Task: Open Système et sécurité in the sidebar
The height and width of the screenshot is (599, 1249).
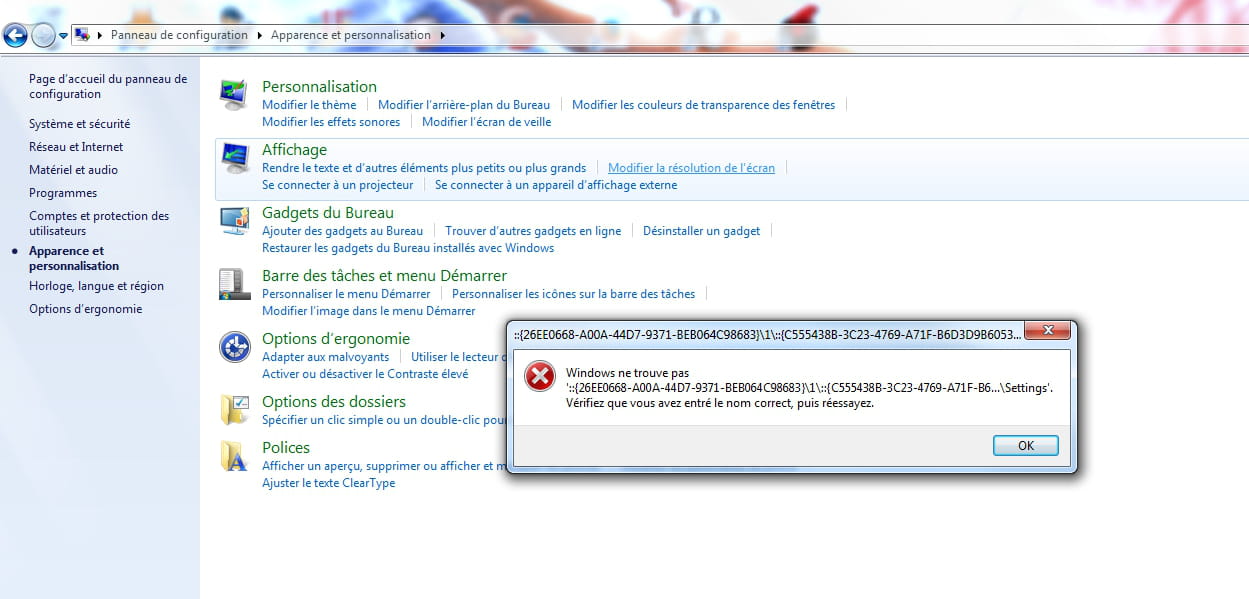Action: coord(80,124)
